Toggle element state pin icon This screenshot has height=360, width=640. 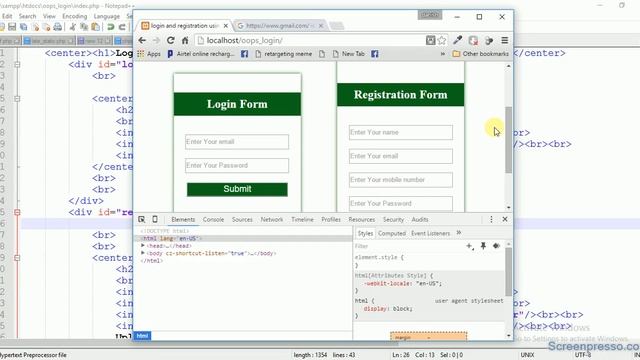tap(483, 246)
